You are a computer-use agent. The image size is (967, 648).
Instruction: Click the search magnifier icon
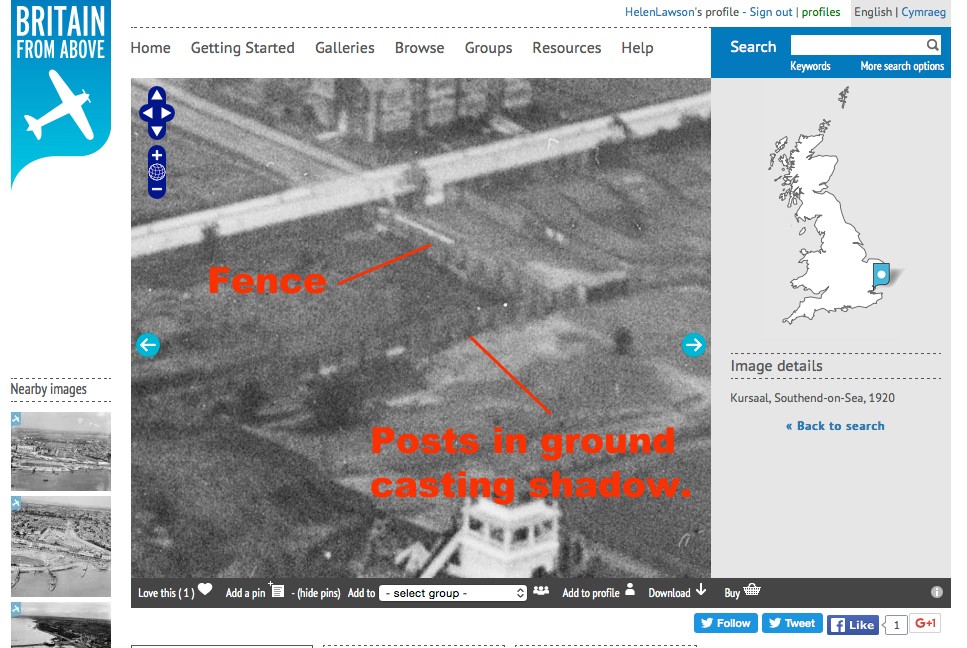(932, 45)
